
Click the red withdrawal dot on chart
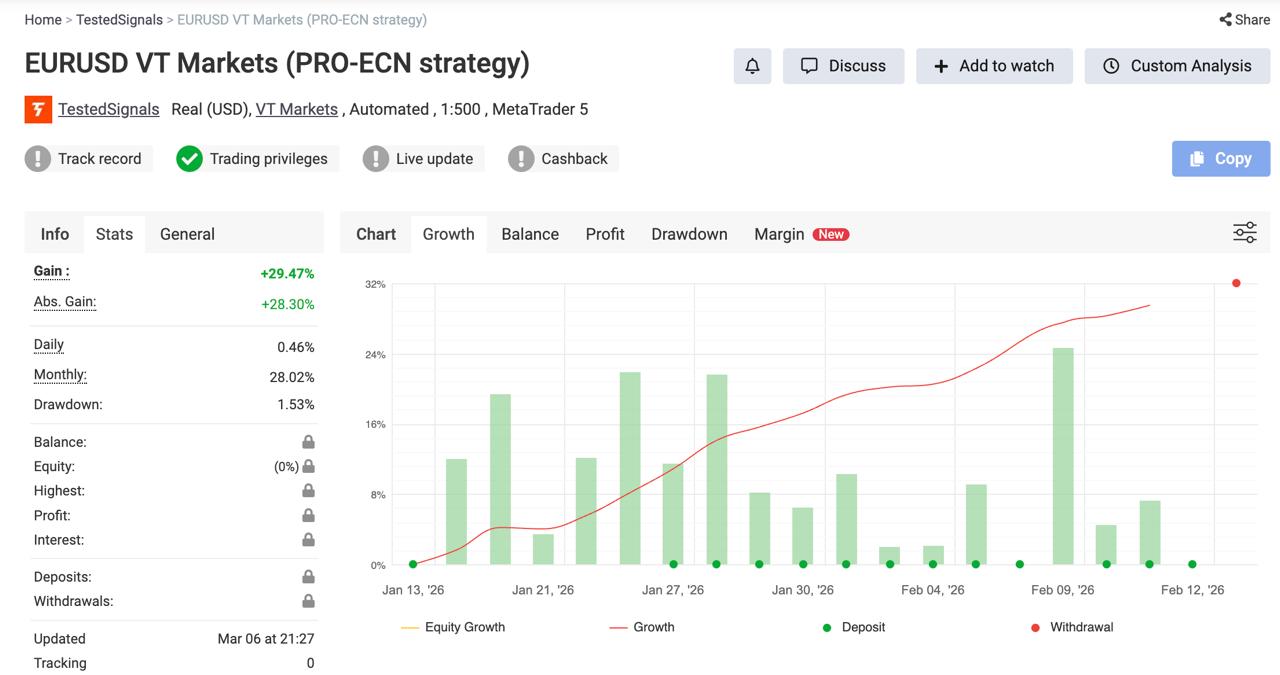point(1236,283)
